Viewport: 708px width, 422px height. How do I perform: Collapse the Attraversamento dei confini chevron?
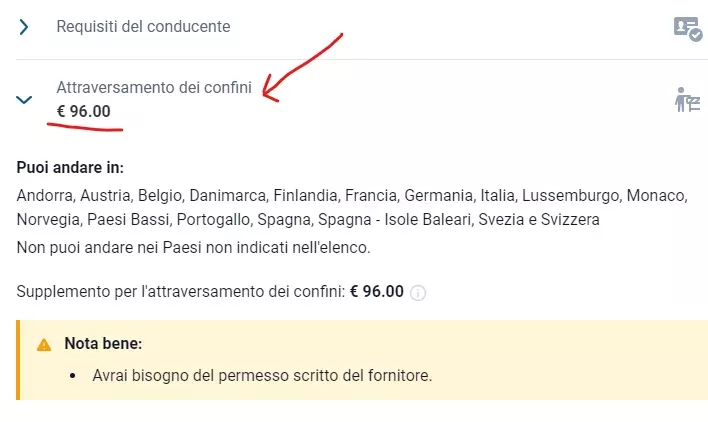25,99
